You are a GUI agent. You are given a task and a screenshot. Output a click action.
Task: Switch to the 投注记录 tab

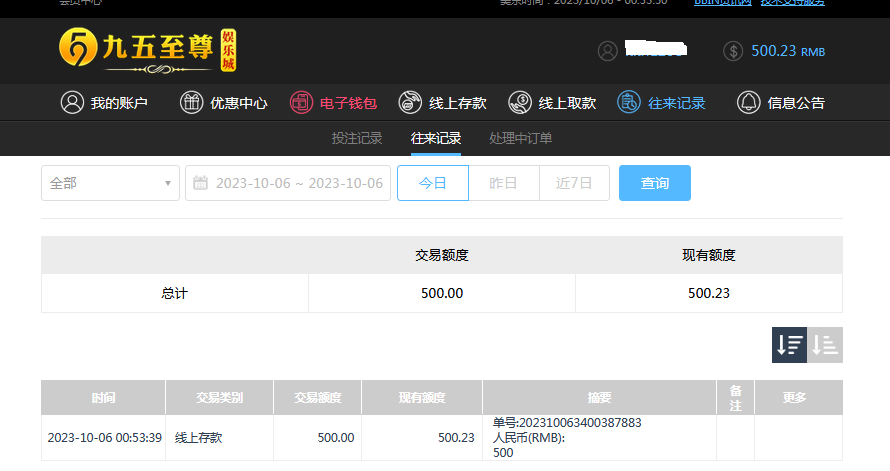(357, 138)
